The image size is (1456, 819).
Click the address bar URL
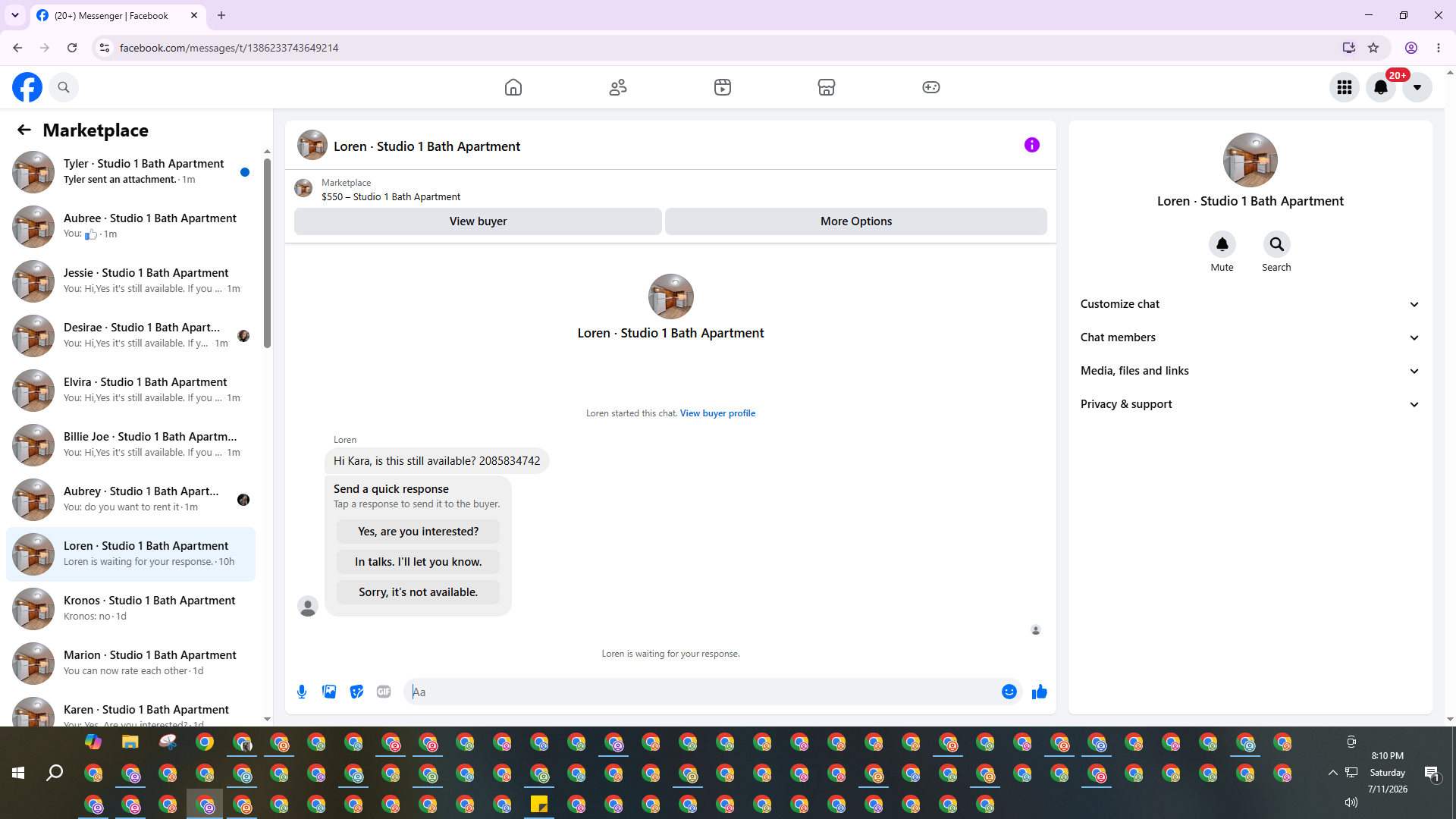229,48
